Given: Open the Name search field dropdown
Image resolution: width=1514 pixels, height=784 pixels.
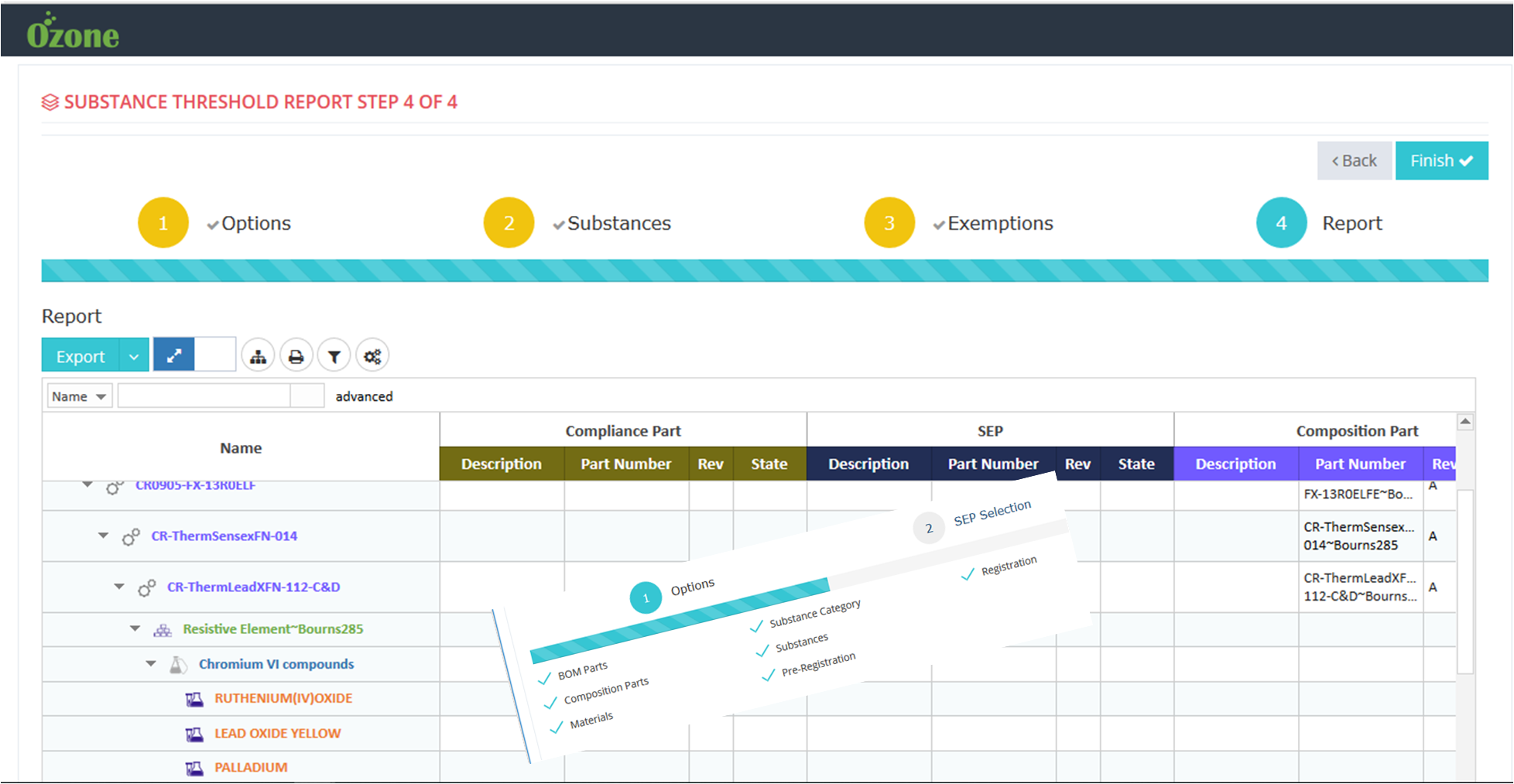Looking at the screenshot, I should pyautogui.click(x=79, y=396).
